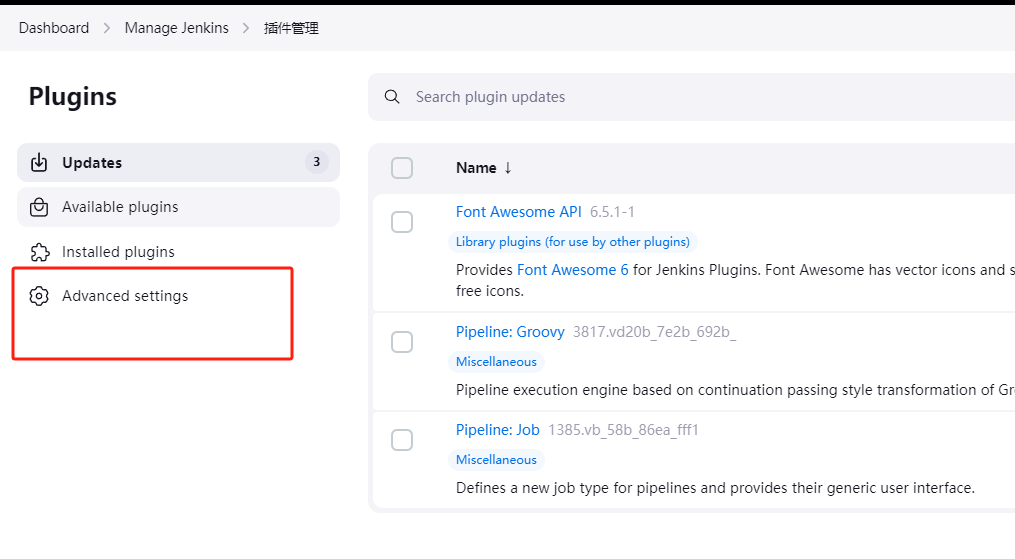This screenshot has height=559, width=1015.
Task: Open the Installed plugins tab
Action: 179,252
